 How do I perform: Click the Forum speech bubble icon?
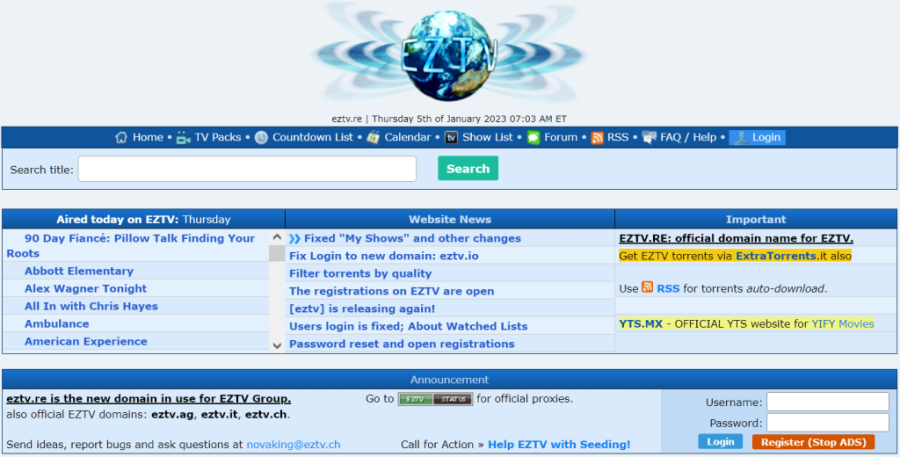click(x=534, y=138)
